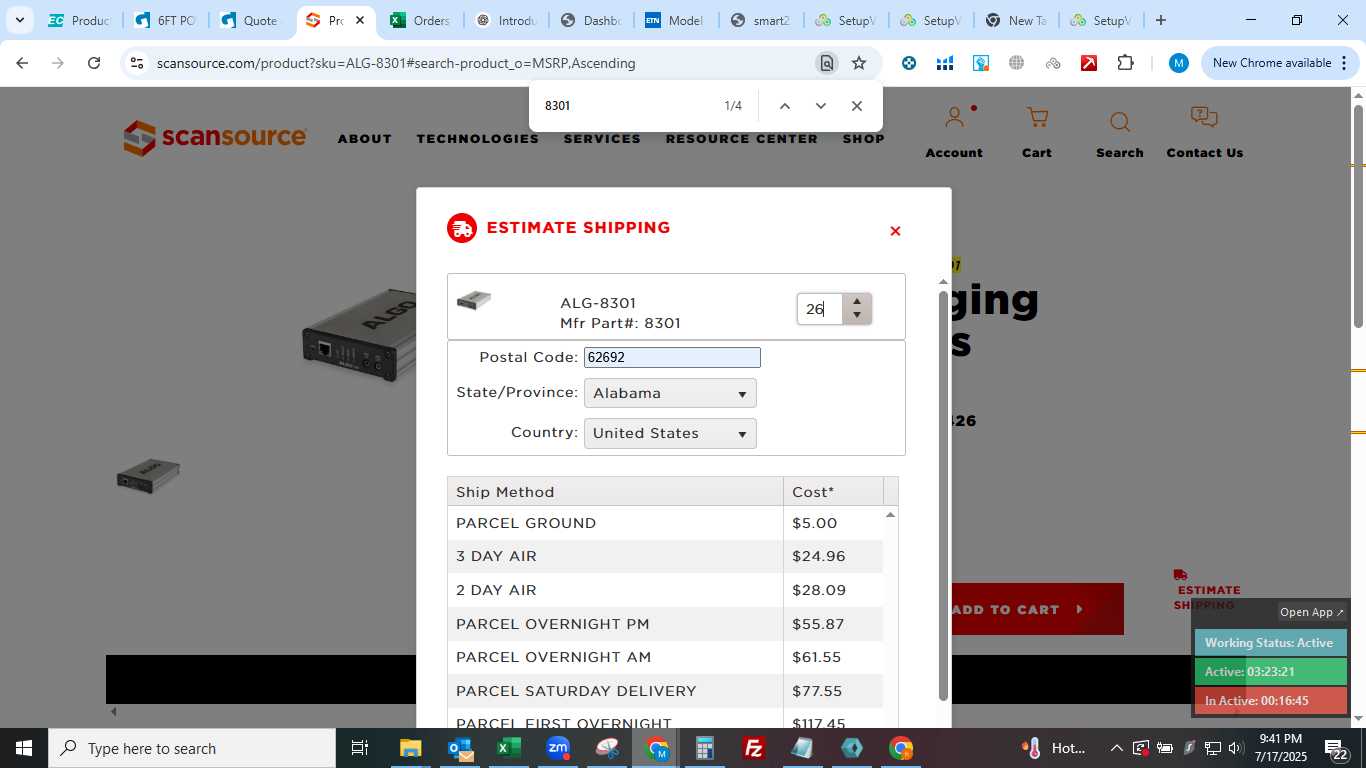Click the ScanSource logo
Screen dimensions: 1366x768
[x=215, y=138]
